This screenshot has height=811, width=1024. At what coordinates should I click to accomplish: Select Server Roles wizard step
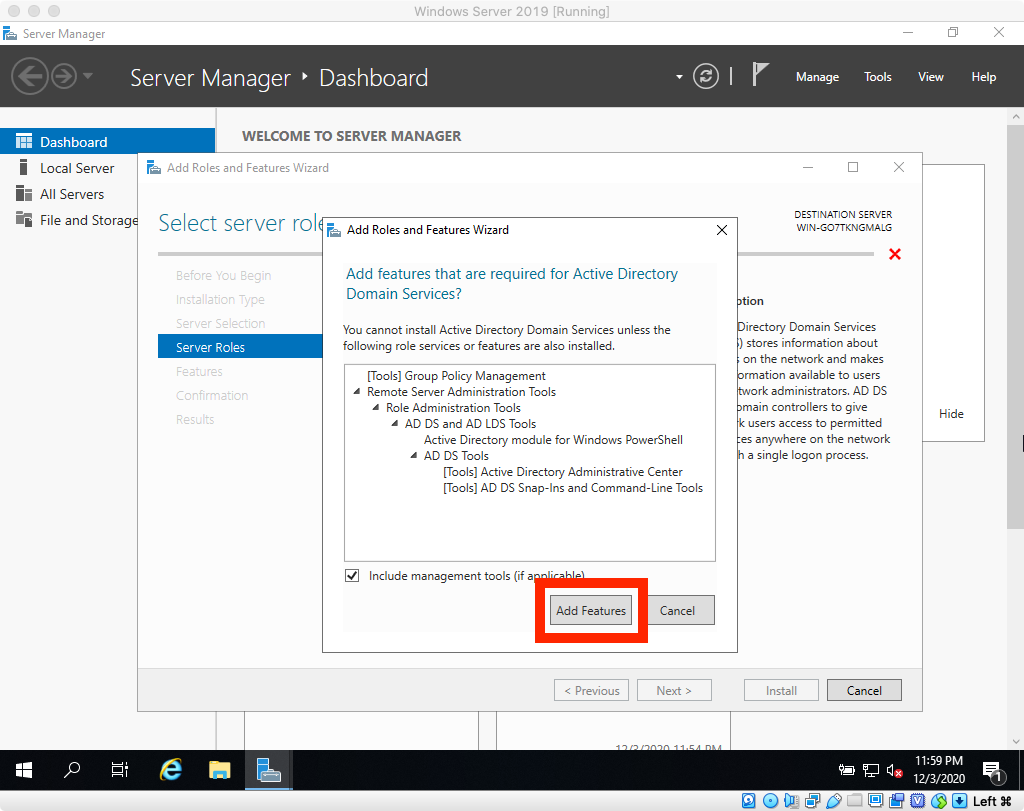pyautogui.click(x=240, y=347)
